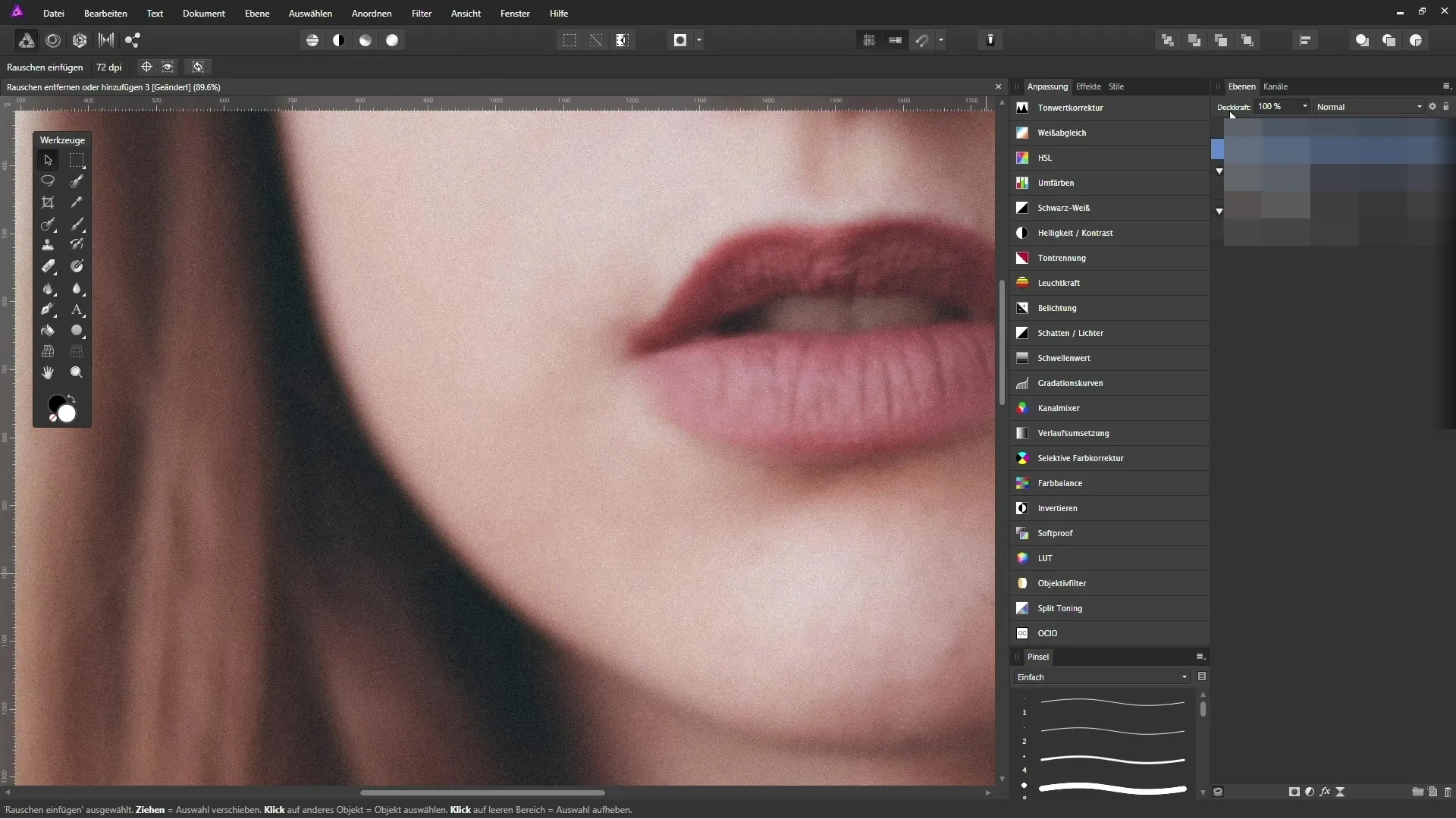Pick the Erase Brush tool

point(48,266)
